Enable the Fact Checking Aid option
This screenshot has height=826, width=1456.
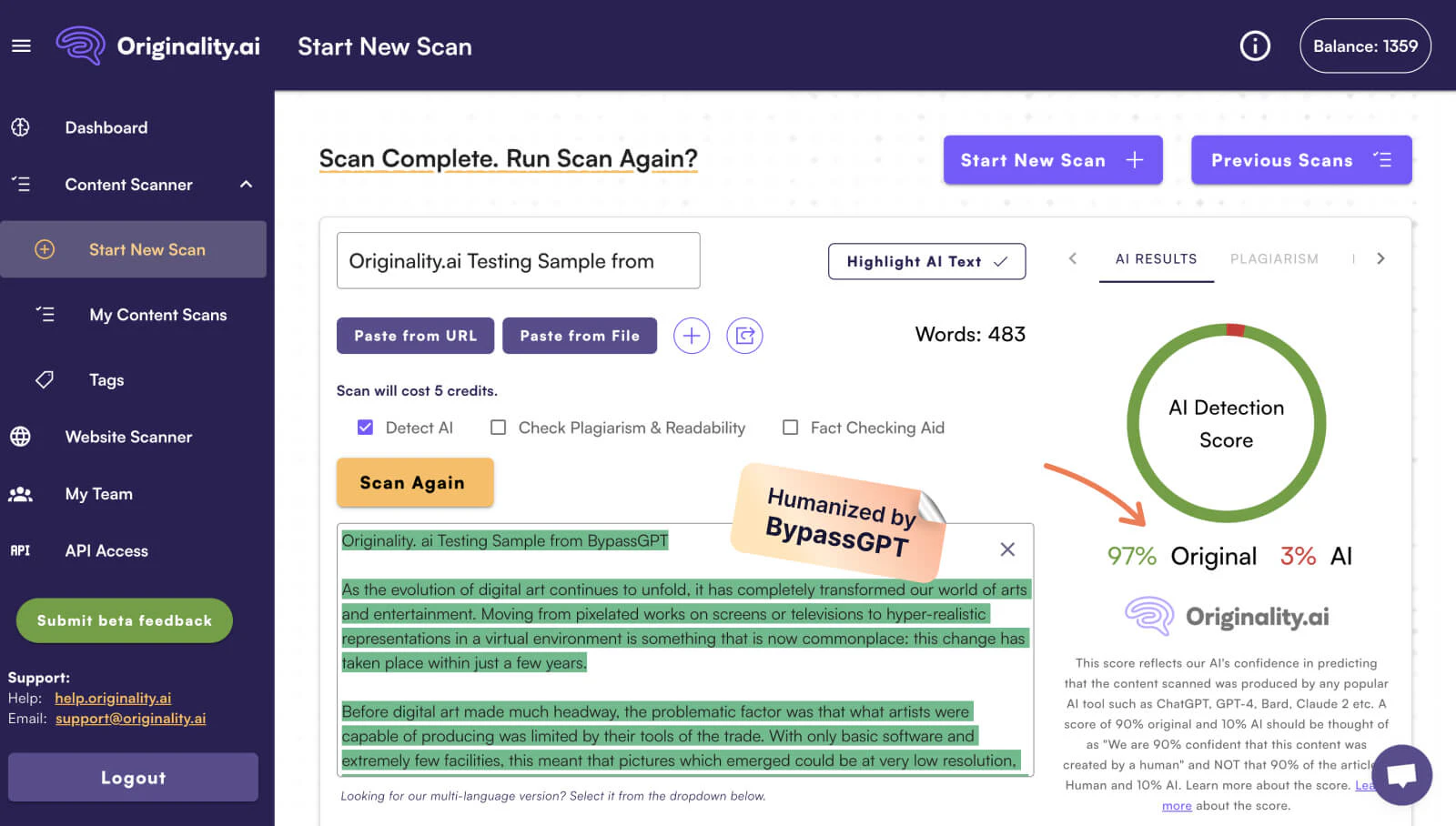pyautogui.click(x=790, y=427)
